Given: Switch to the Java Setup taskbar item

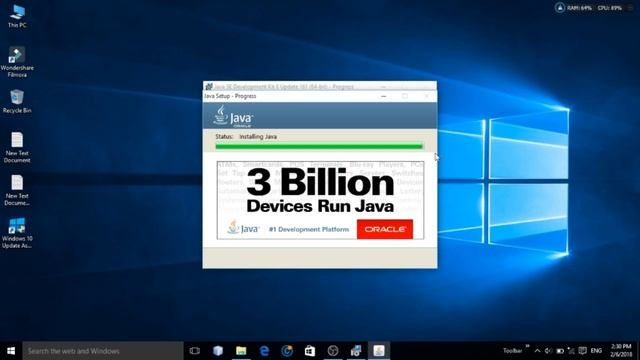Looking at the screenshot, I should pos(379,351).
